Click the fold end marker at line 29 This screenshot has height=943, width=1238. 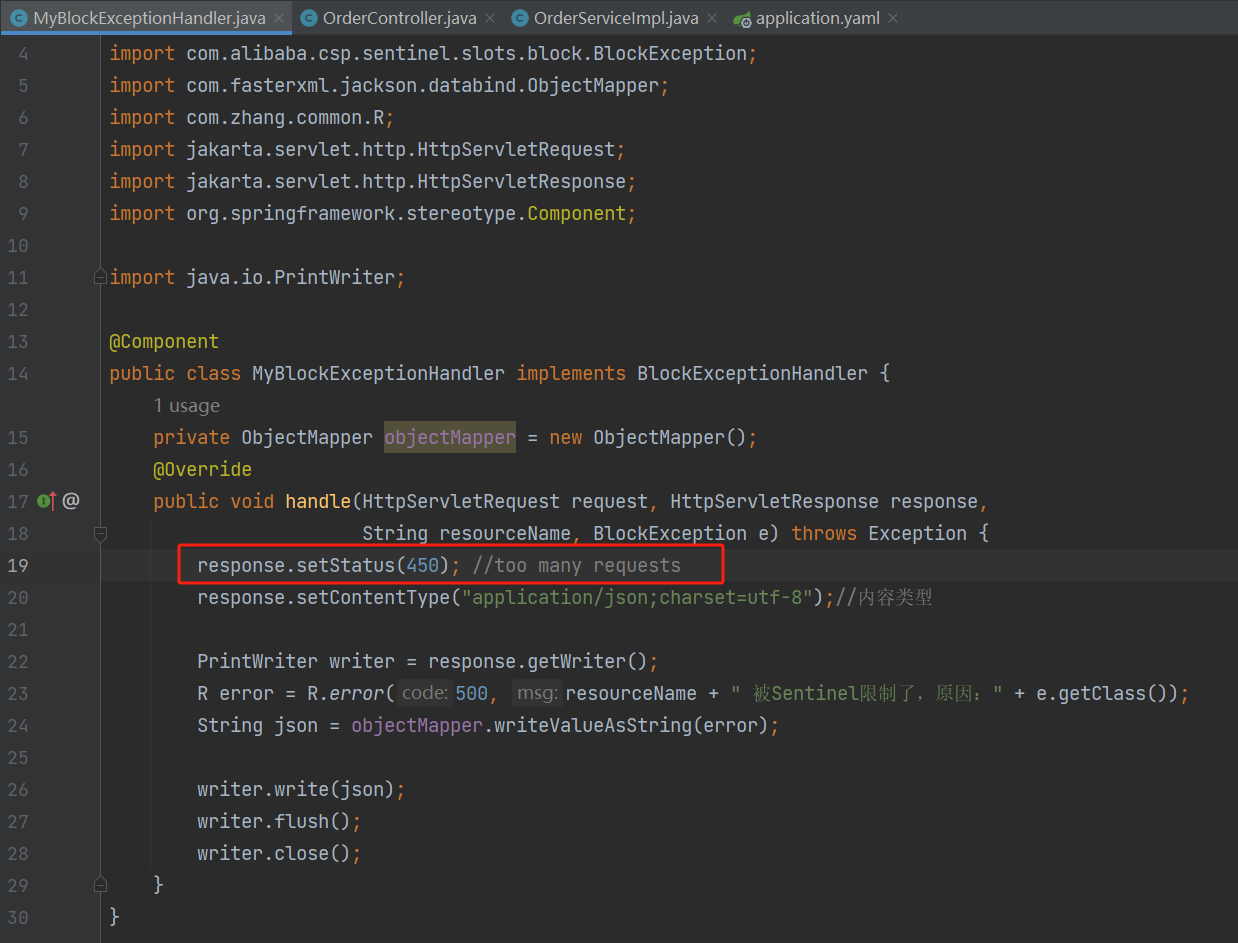point(100,885)
